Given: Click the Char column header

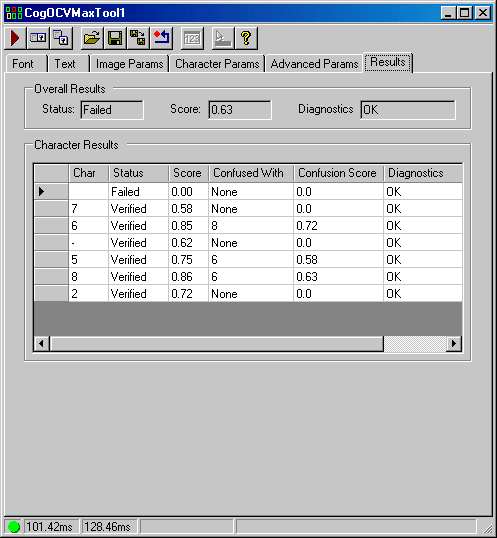Looking at the screenshot, I should (88, 173).
